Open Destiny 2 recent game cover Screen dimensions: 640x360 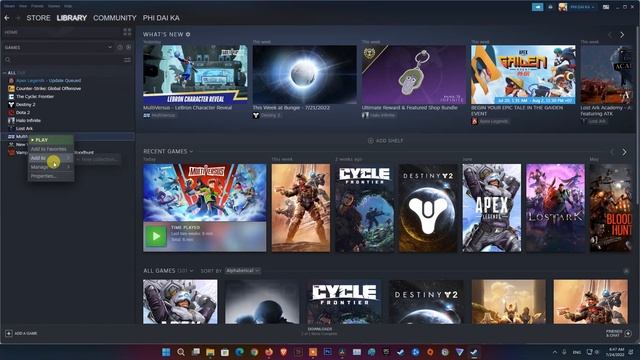428,208
